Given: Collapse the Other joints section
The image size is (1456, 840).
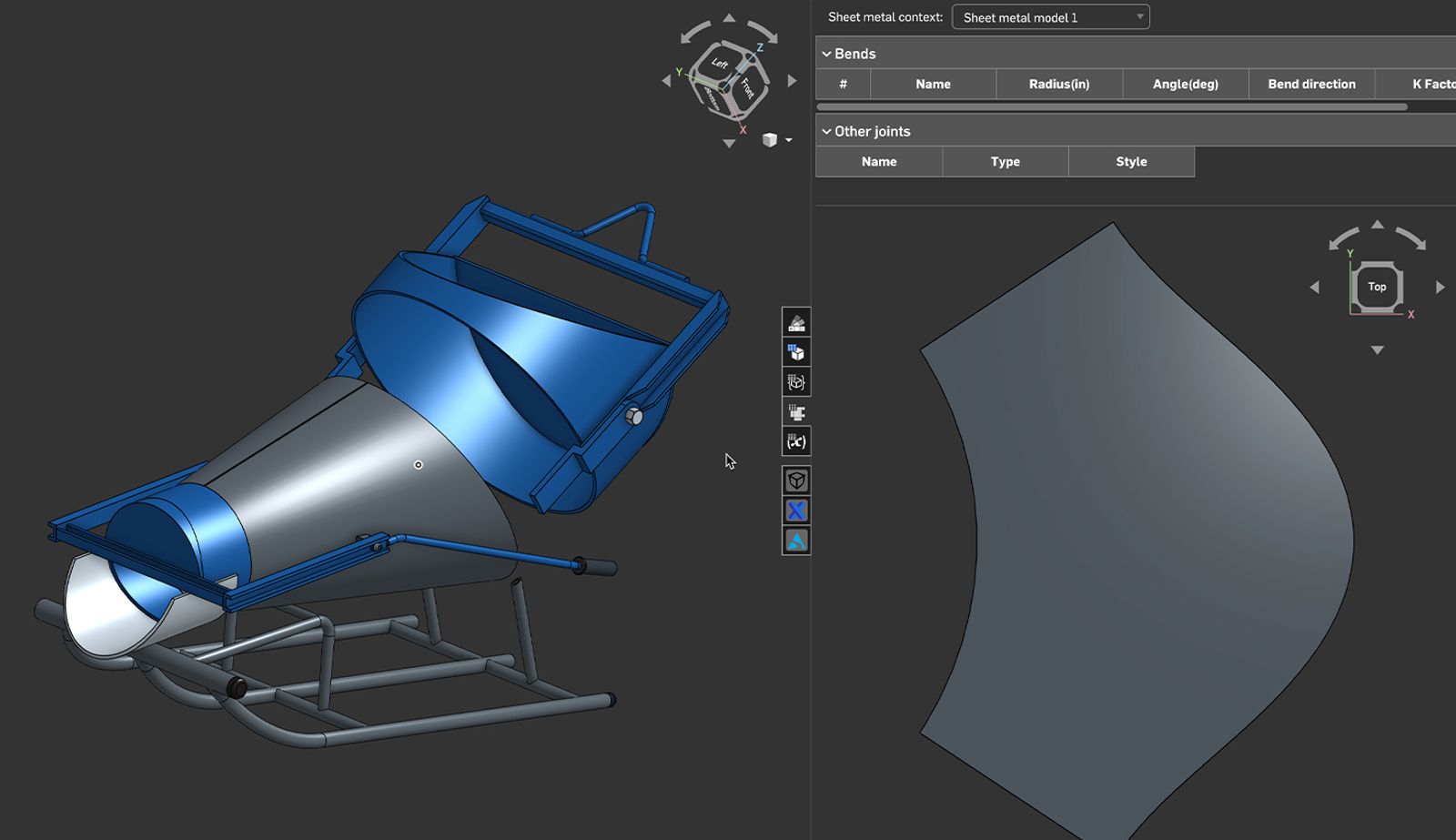Looking at the screenshot, I should tap(827, 131).
